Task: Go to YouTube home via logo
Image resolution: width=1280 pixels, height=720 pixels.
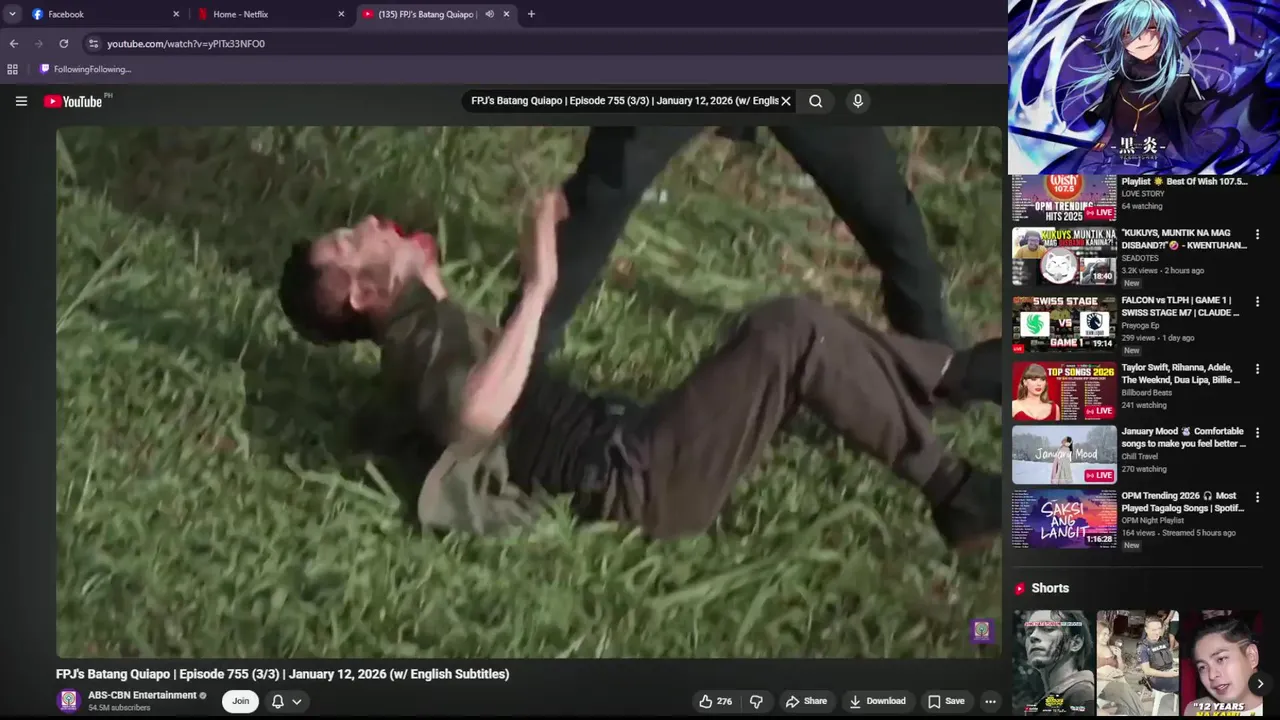Action: tap(73, 101)
